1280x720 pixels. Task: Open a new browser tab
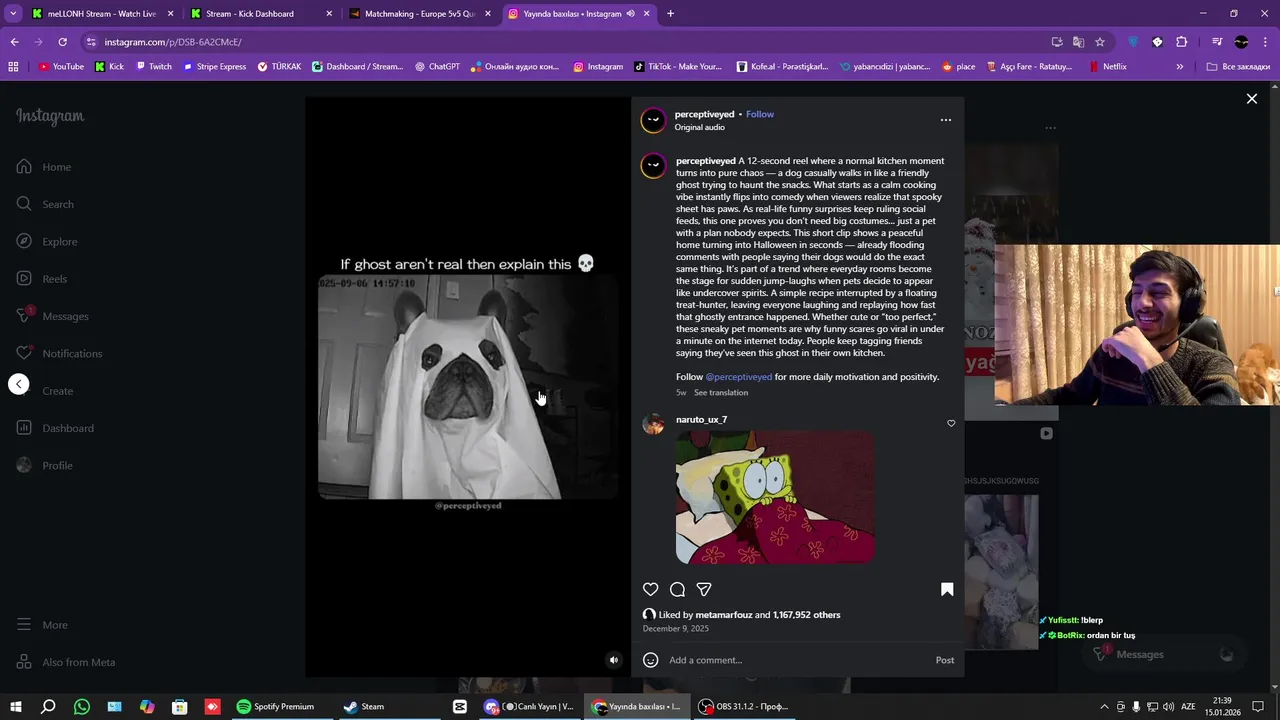[670, 14]
